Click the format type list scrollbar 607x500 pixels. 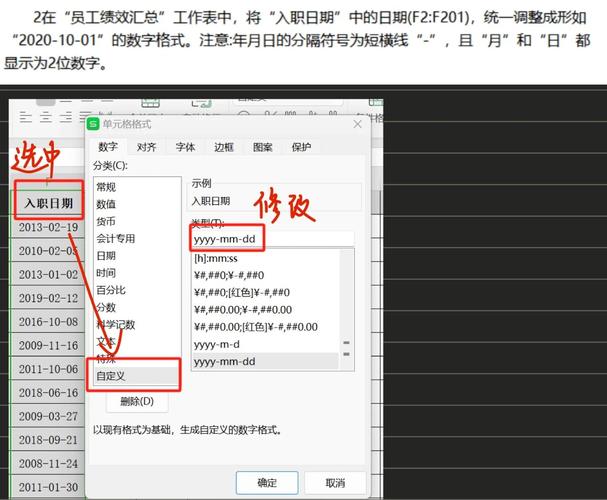[346, 310]
